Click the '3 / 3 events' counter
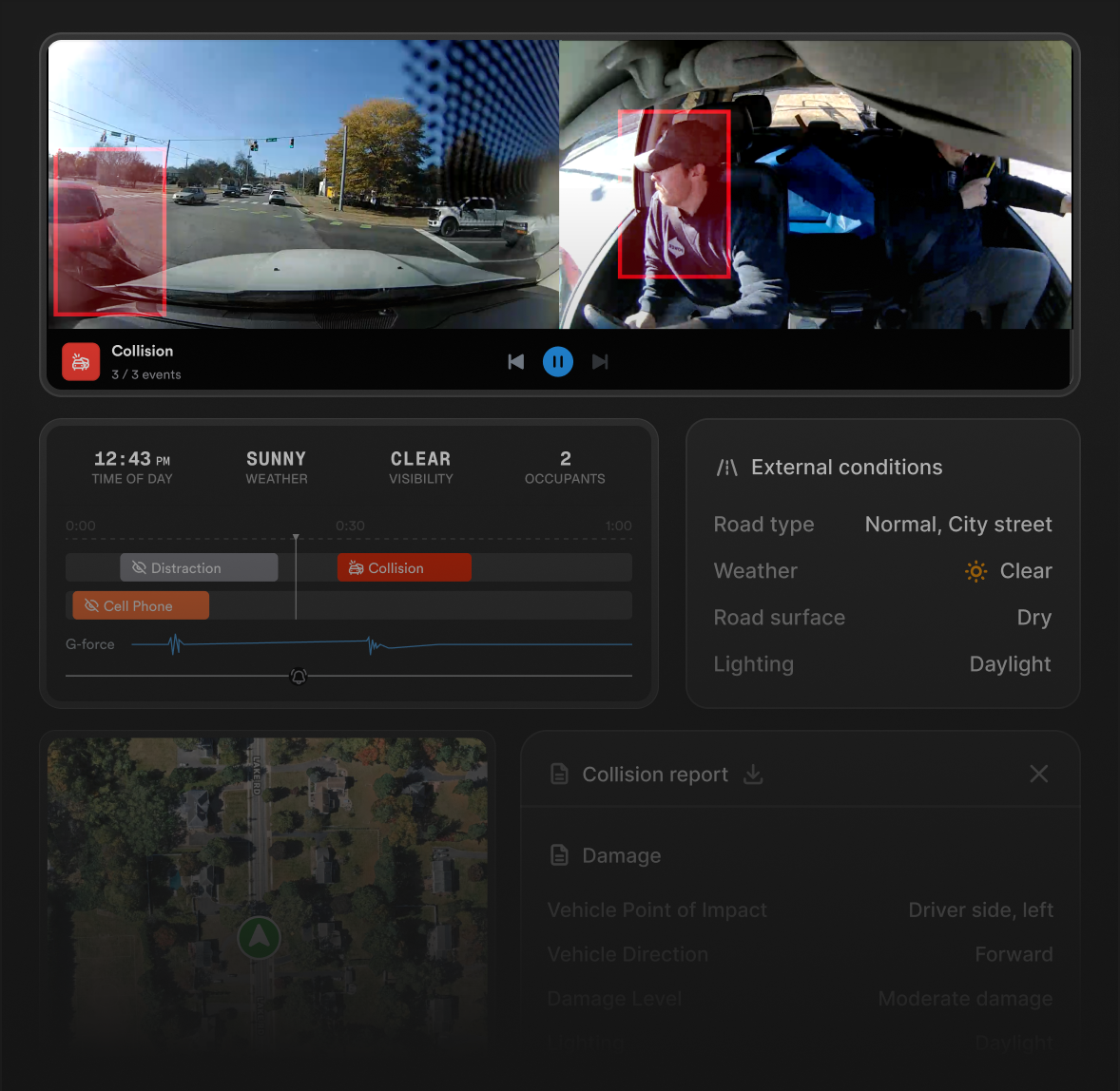The image size is (1120, 1091). (146, 374)
